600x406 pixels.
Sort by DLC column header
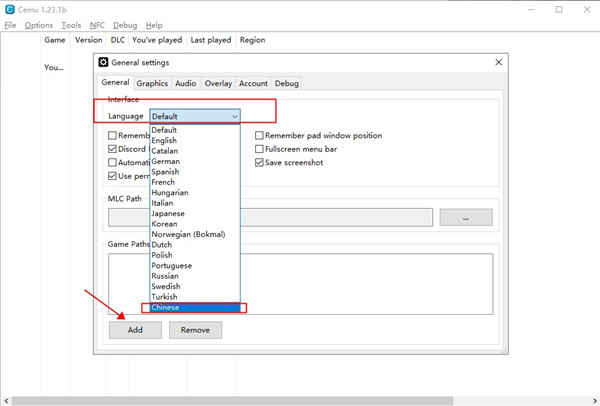(x=117, y=40)
